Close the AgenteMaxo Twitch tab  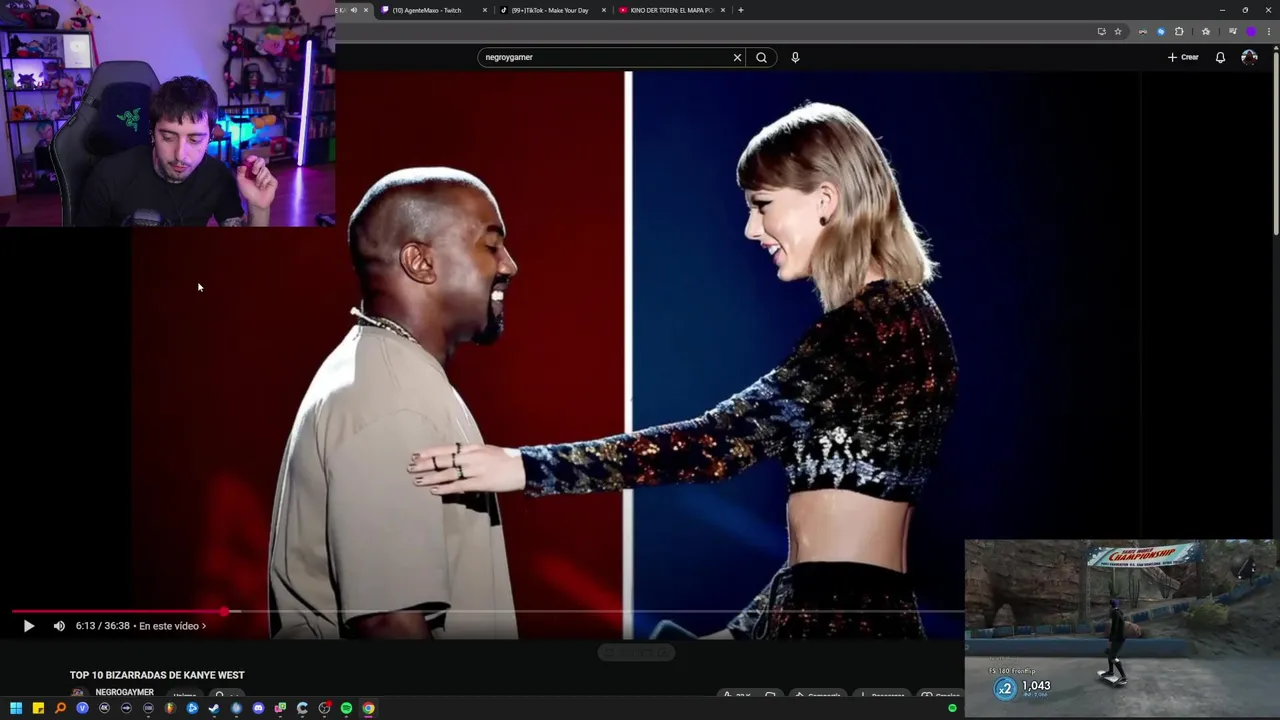tap(485, 10)
